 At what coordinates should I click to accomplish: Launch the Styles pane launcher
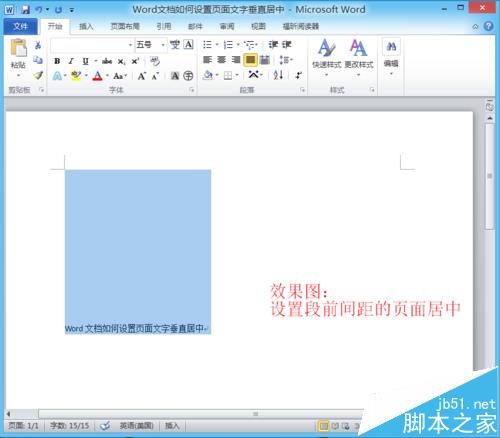372,90
